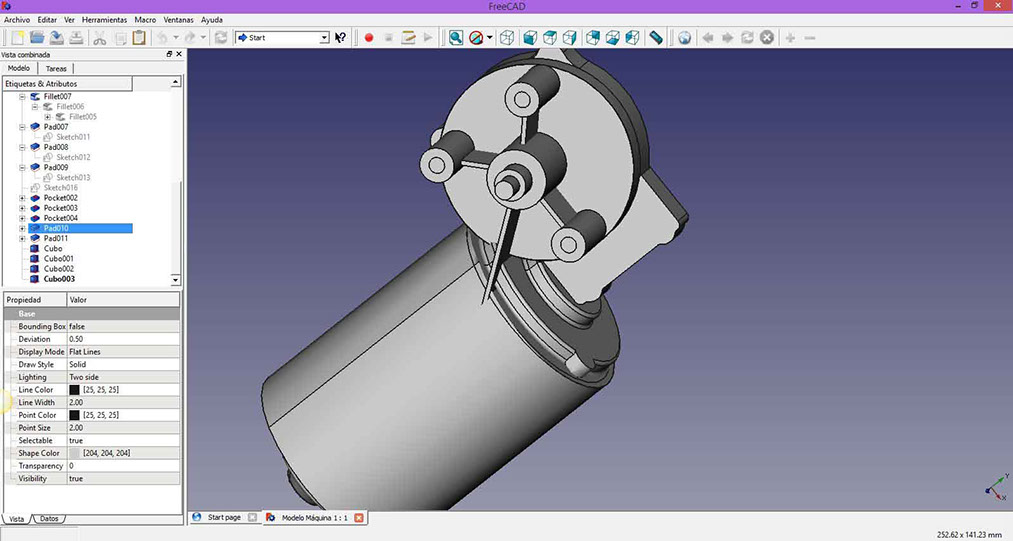1013x541 pixels.
Task: Click the open file folder icon
Action: [x=37, y=37]
